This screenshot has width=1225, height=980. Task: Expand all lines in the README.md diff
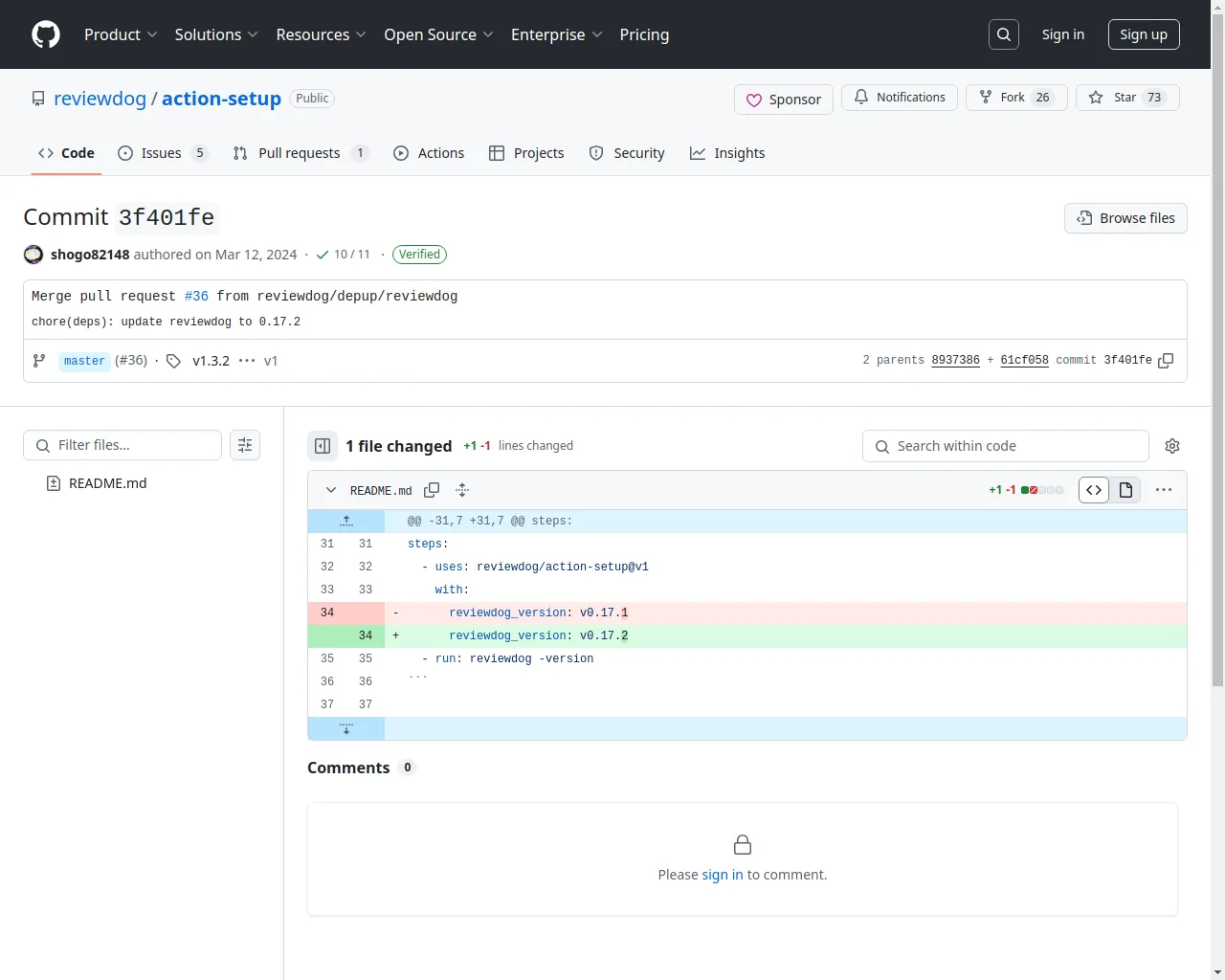point(462,490)
